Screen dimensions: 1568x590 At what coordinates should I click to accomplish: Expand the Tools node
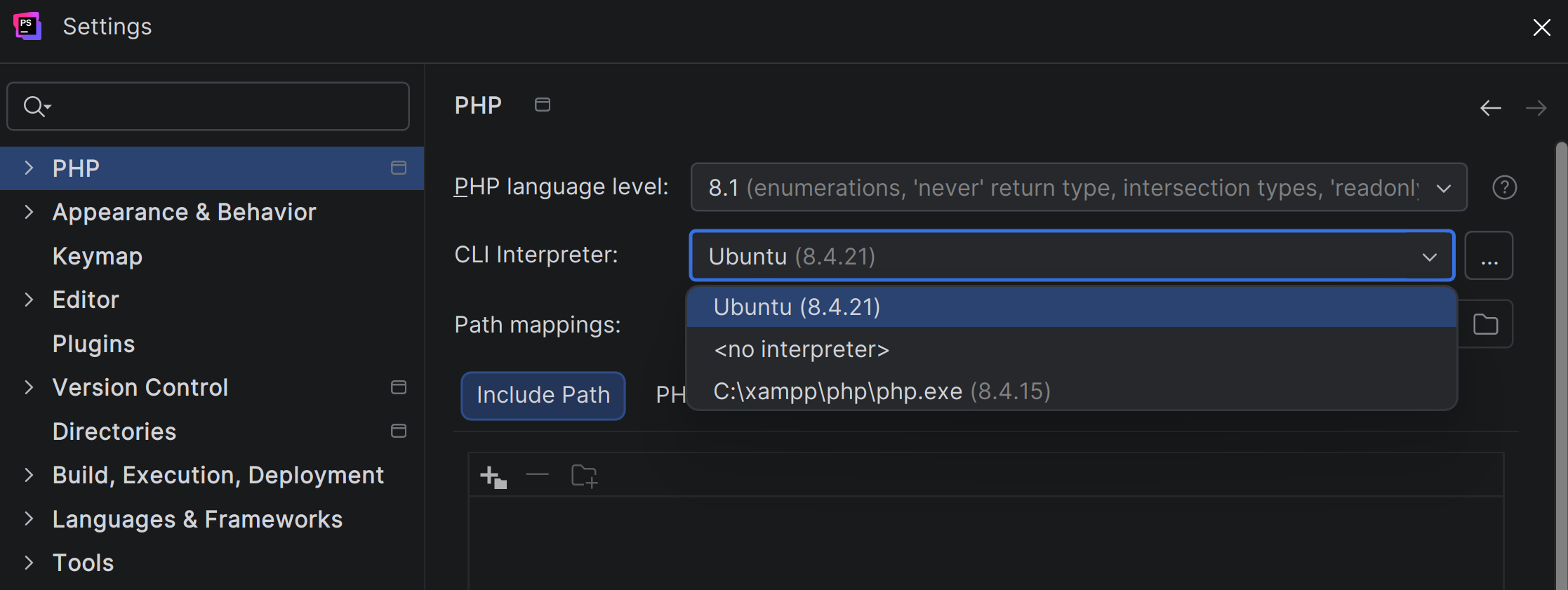point(29,563)
